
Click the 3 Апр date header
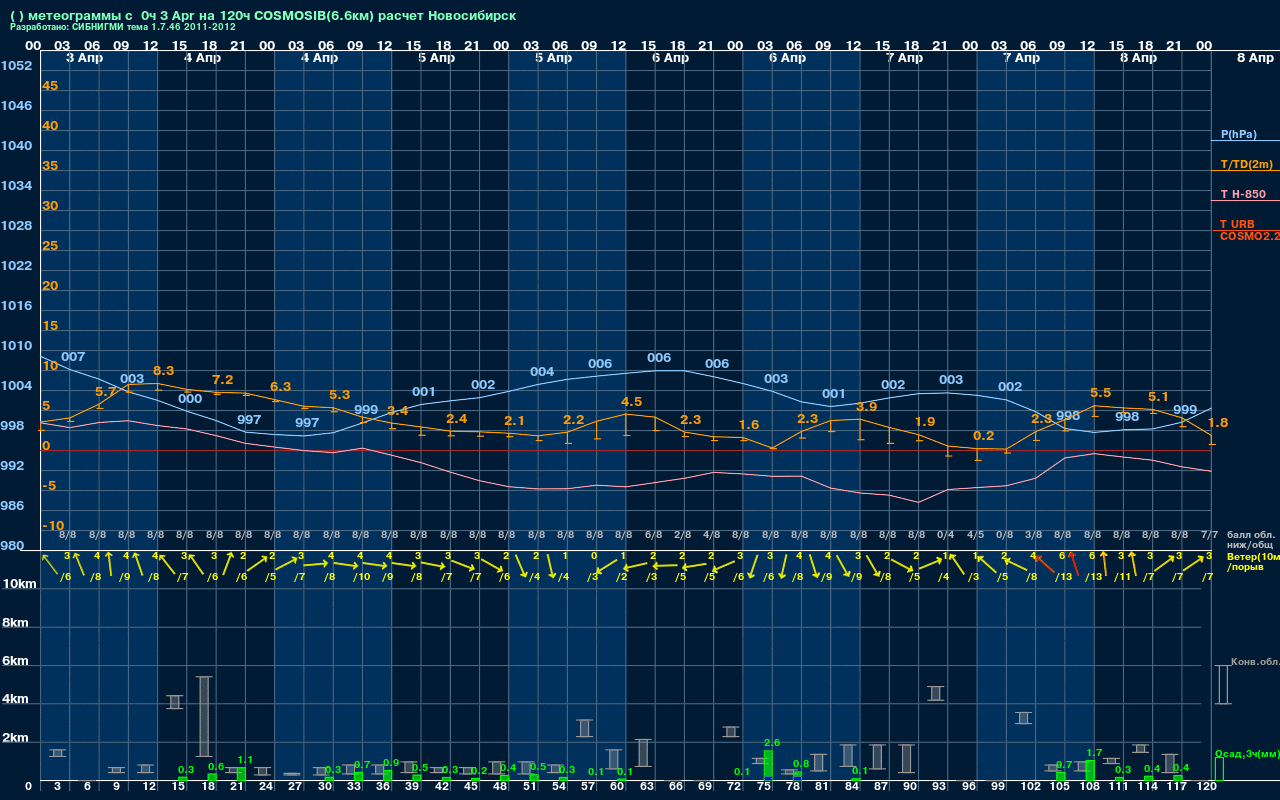coord(83,58)
